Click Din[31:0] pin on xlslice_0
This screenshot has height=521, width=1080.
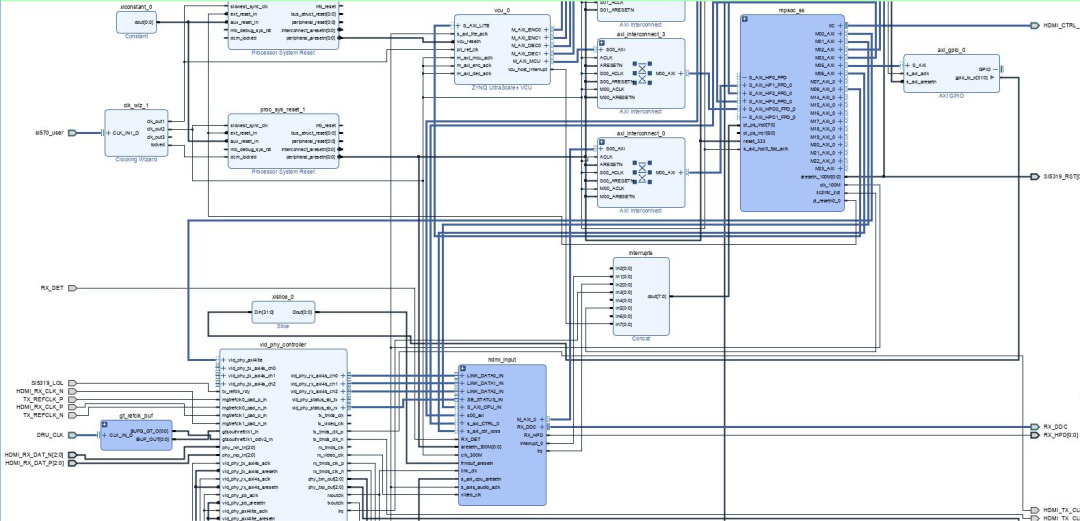[264, 312]
